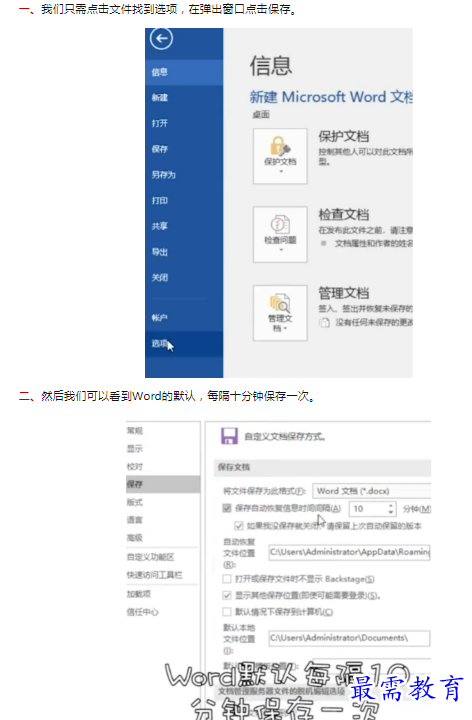Click the autosave minutes stepper arrows
Viewport: 472px width, 720px height.
point(391,509)
